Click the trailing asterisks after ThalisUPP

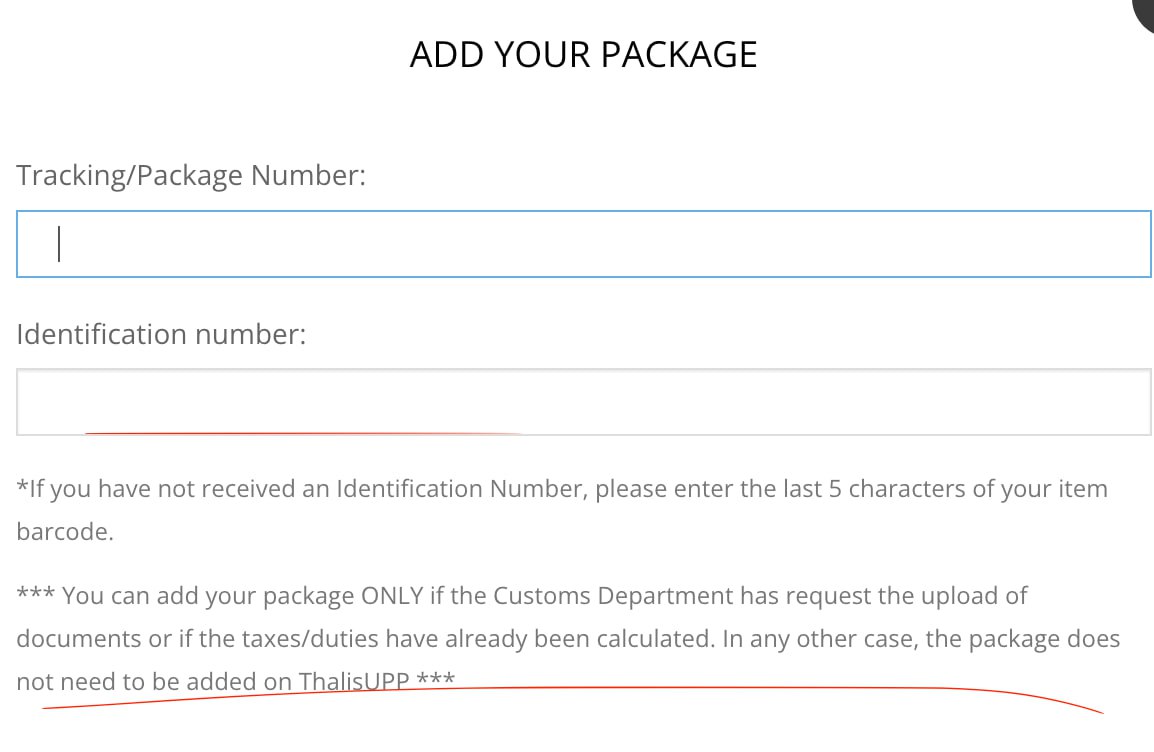[436, 678]
